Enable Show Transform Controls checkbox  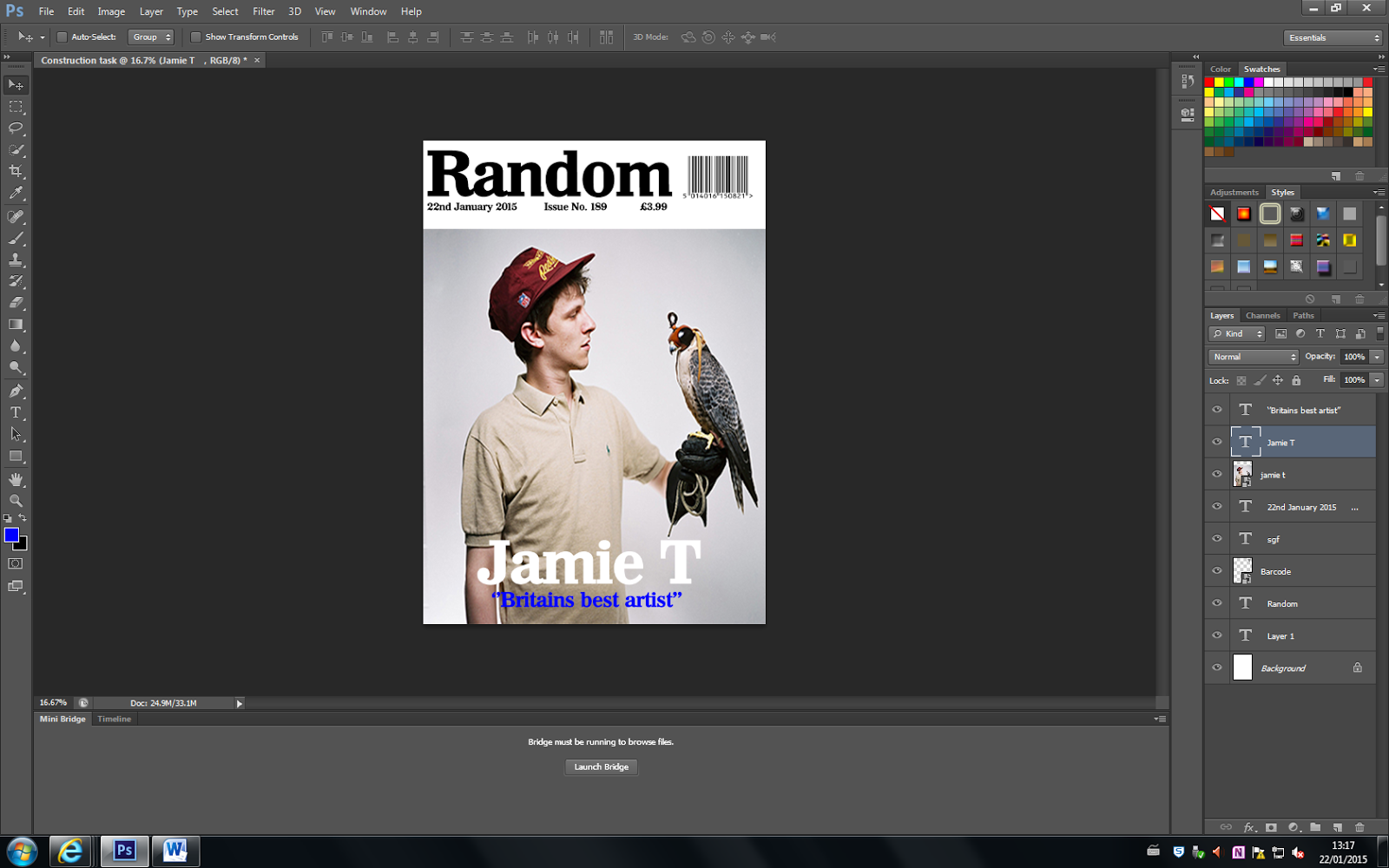click(195, 37)
